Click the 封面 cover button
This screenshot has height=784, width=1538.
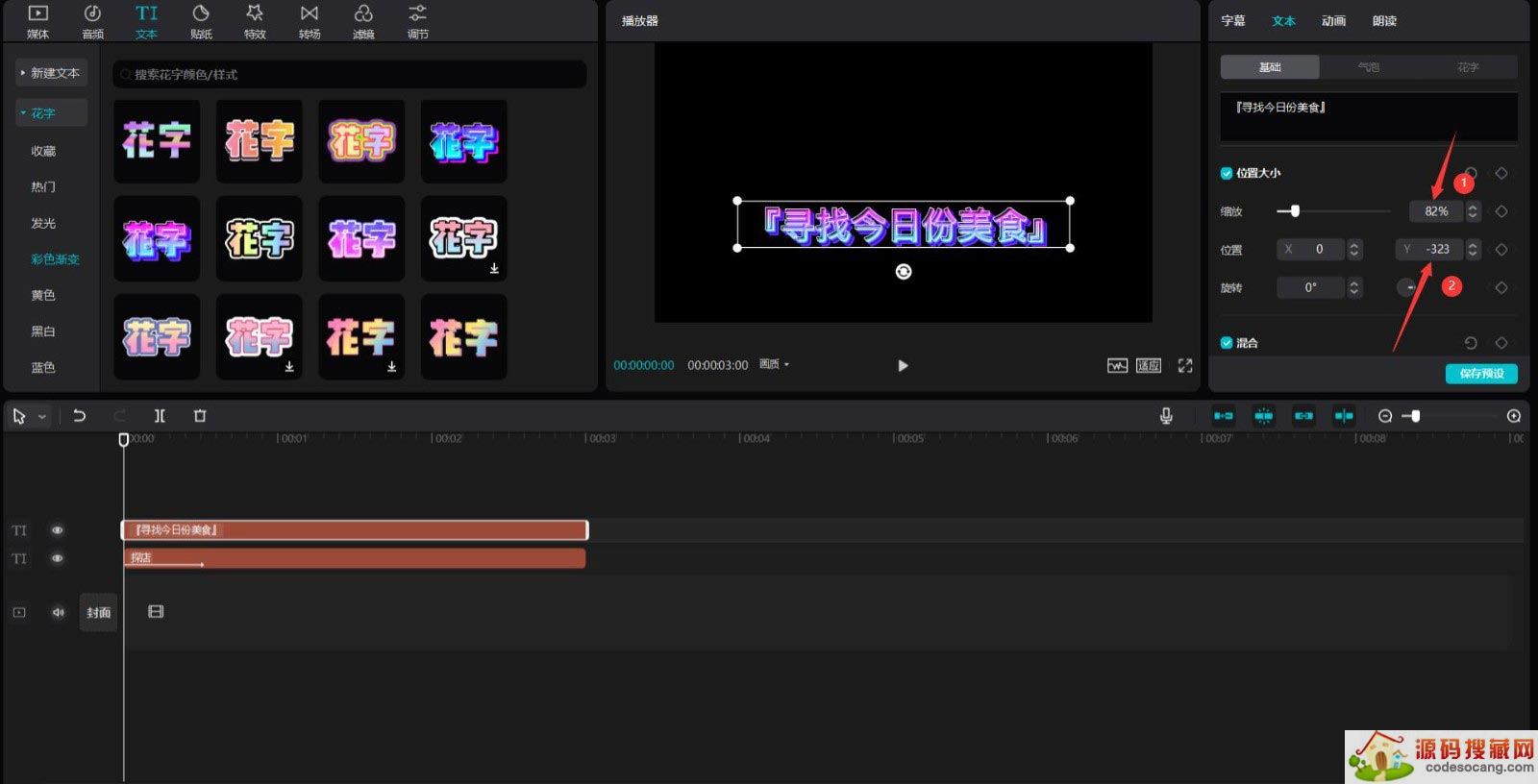tap(98, 613)
